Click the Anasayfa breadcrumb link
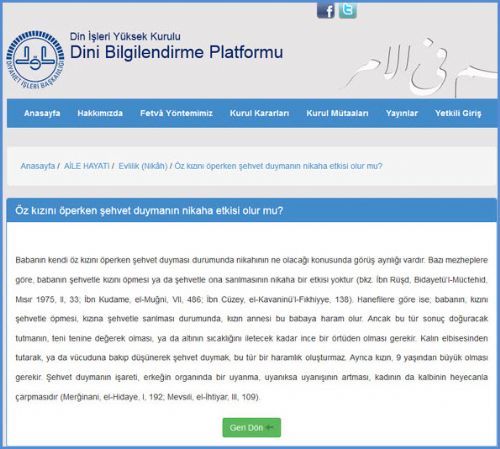This screenshot has height=449, width=500. 38,166
